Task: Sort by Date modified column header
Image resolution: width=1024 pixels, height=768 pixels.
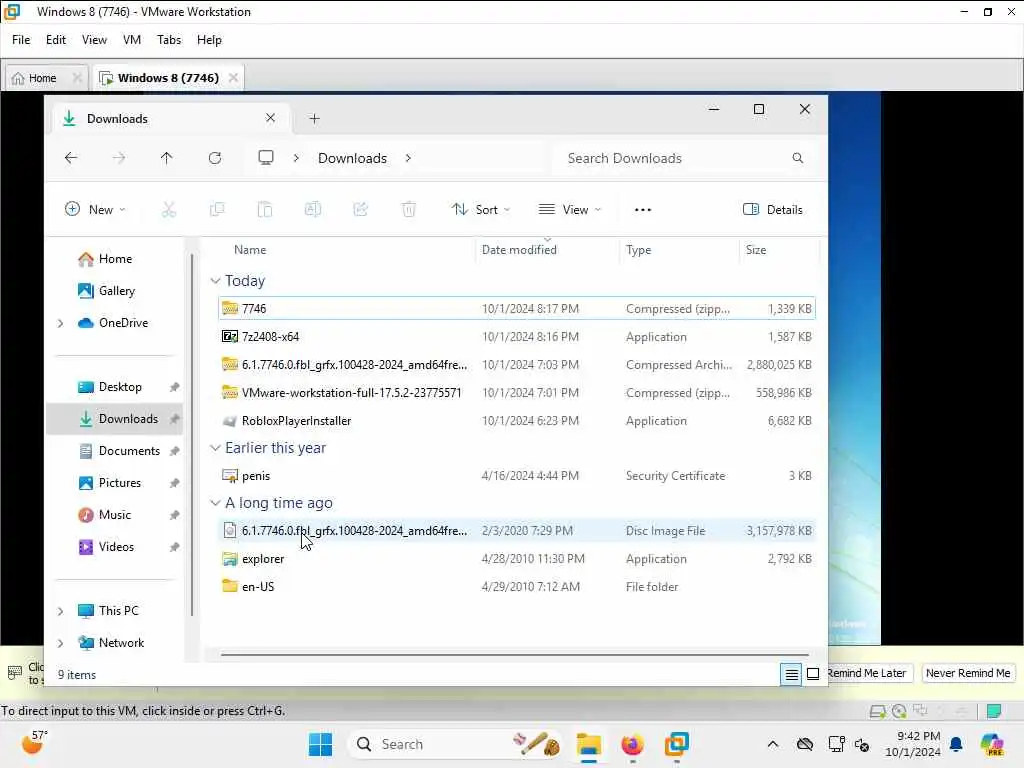Action: (x=519, y=250)
